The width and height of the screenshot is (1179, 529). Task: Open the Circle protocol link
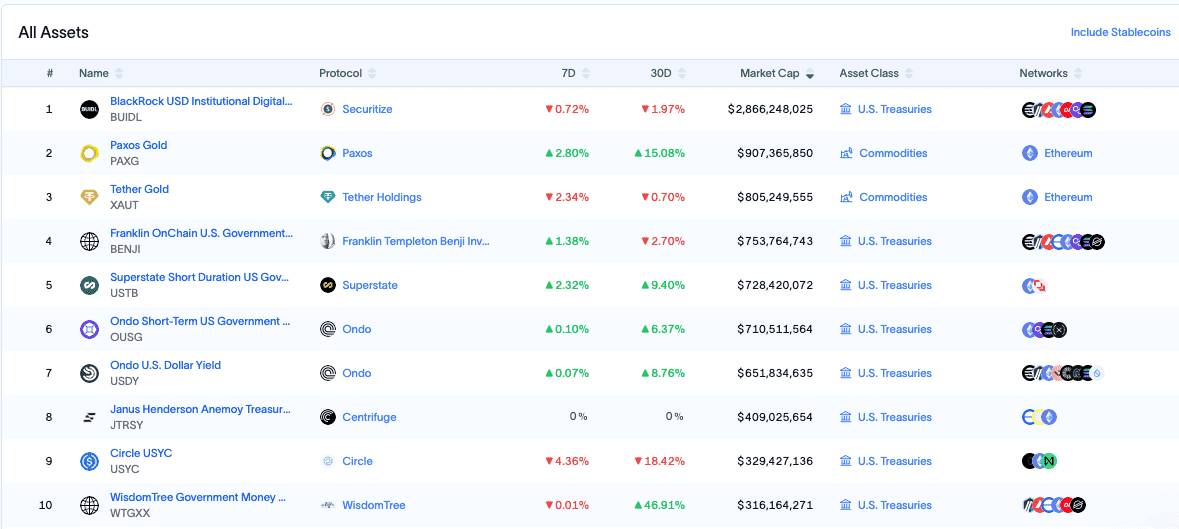tap(357, 461)
